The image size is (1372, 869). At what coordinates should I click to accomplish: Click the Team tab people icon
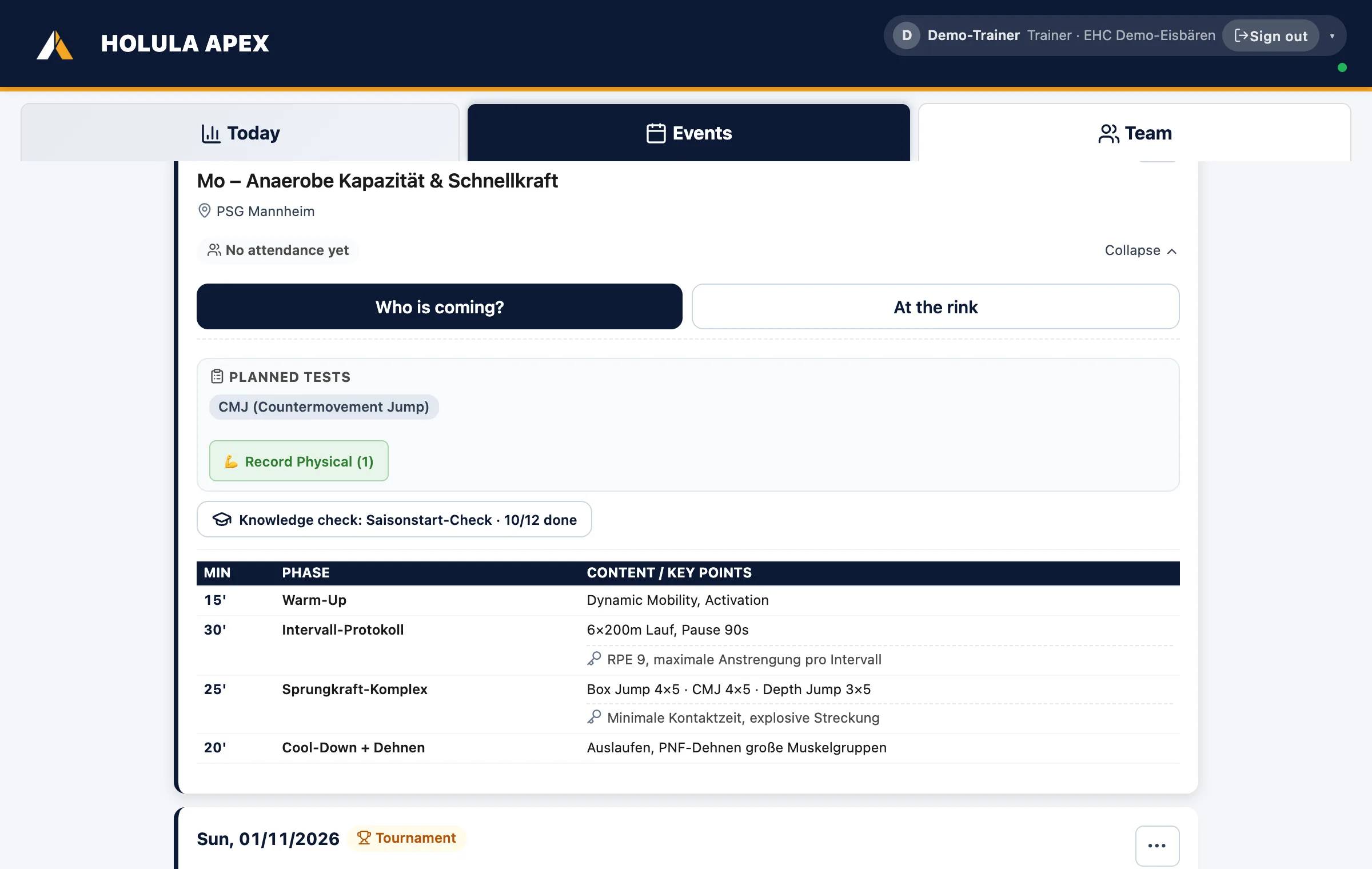1108,133
